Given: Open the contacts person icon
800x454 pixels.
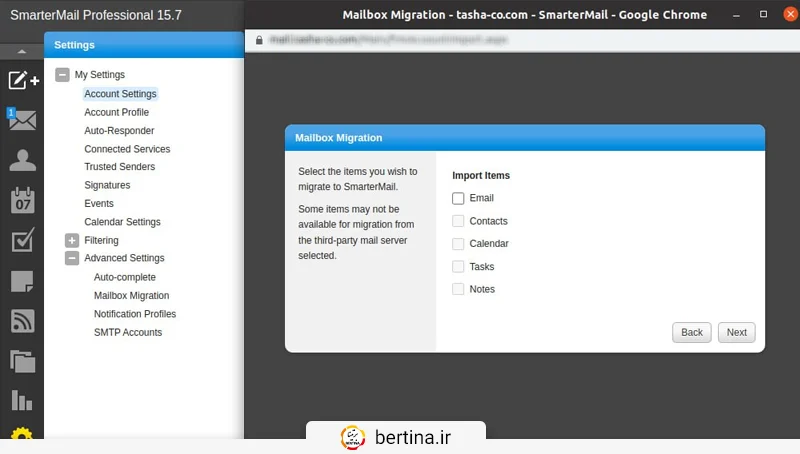Looking at the screenshot, I should coord(22,161).
